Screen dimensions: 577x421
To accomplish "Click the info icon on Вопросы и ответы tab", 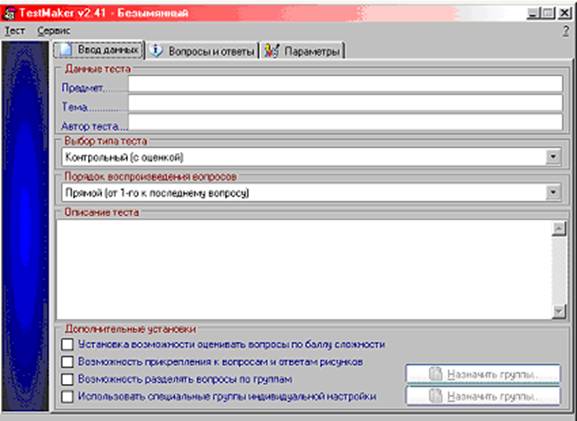I will 156,50.
